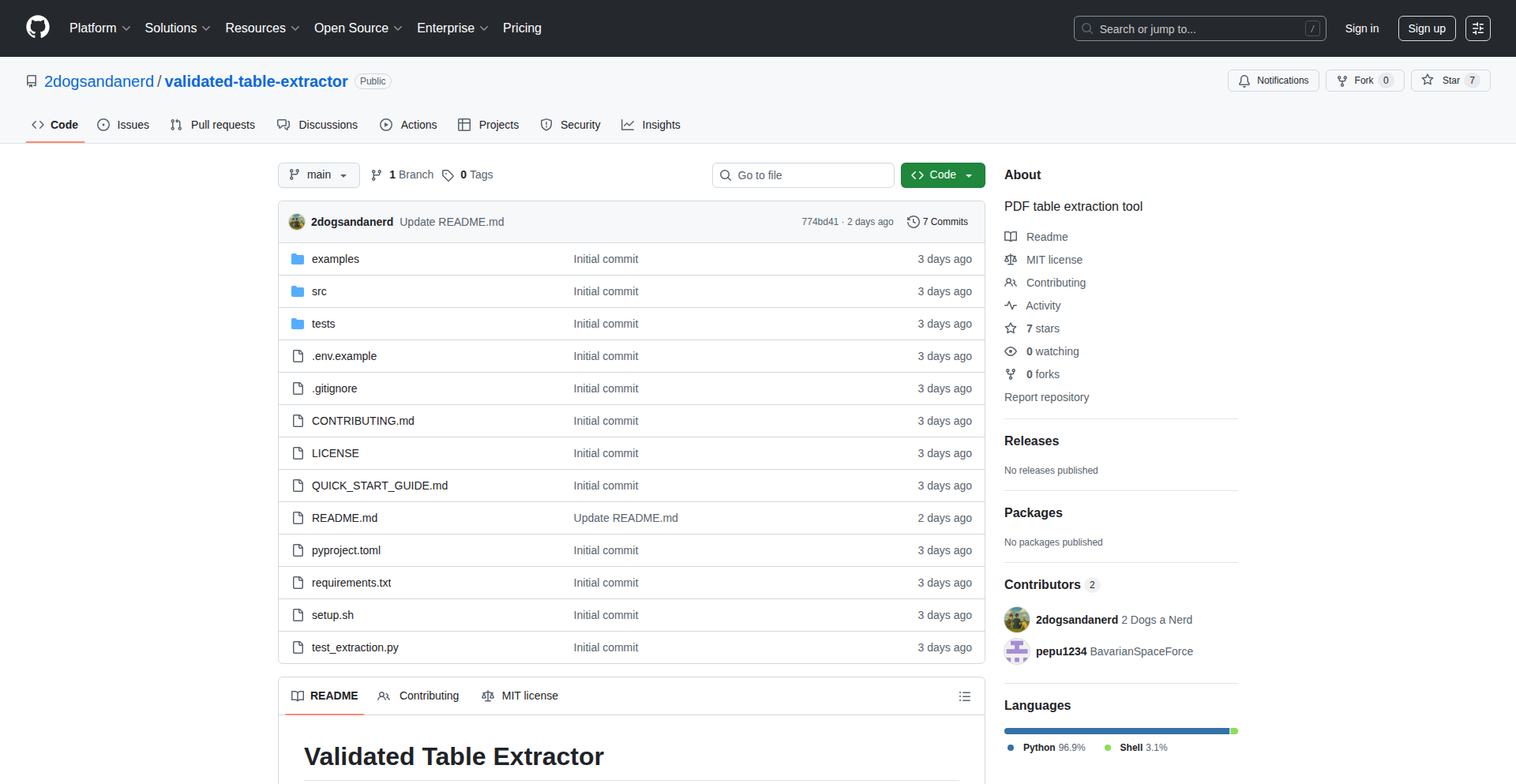This screenshot has width=1516, height=784.
Task: Open the 7 Commits history link
Action: click(937, 222)
